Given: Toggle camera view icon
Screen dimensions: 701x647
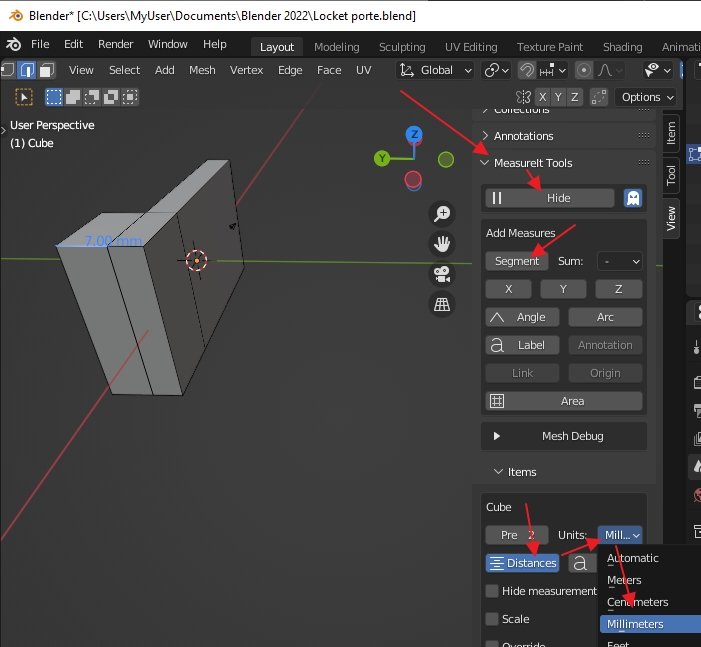Looking at the screenshot, I should click(x=442, y=274).
